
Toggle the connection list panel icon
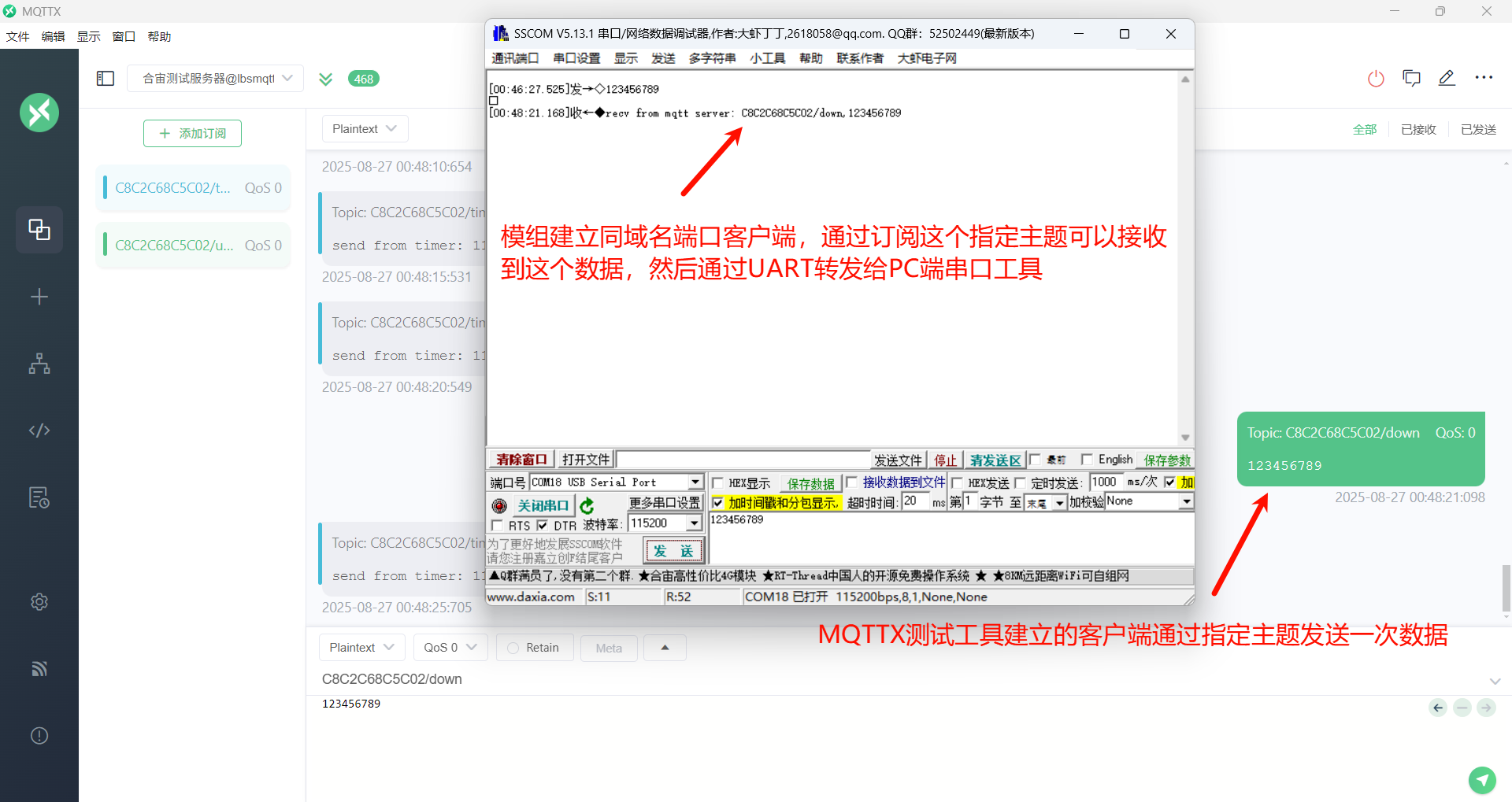coord(106,79)
